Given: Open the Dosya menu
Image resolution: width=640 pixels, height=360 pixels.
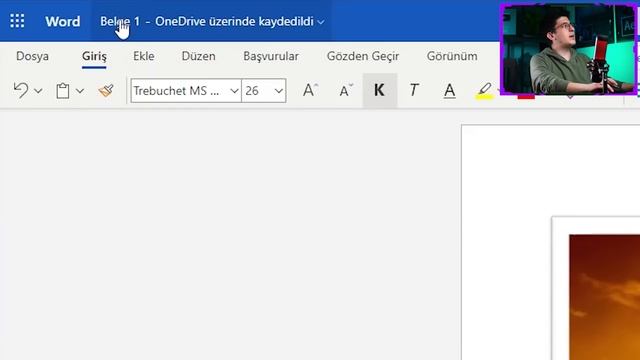Looking at the screenshot, I should (32, 56).
